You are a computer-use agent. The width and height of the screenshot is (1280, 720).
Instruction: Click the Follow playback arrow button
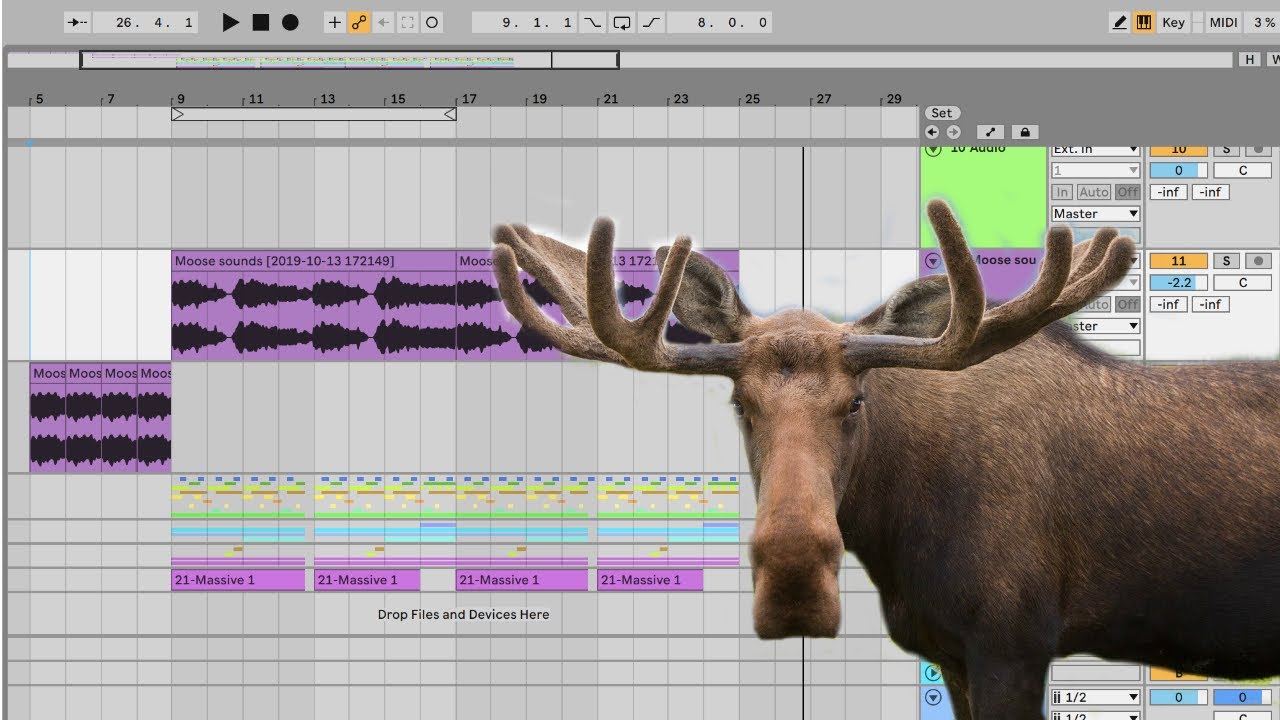point(77,22)
